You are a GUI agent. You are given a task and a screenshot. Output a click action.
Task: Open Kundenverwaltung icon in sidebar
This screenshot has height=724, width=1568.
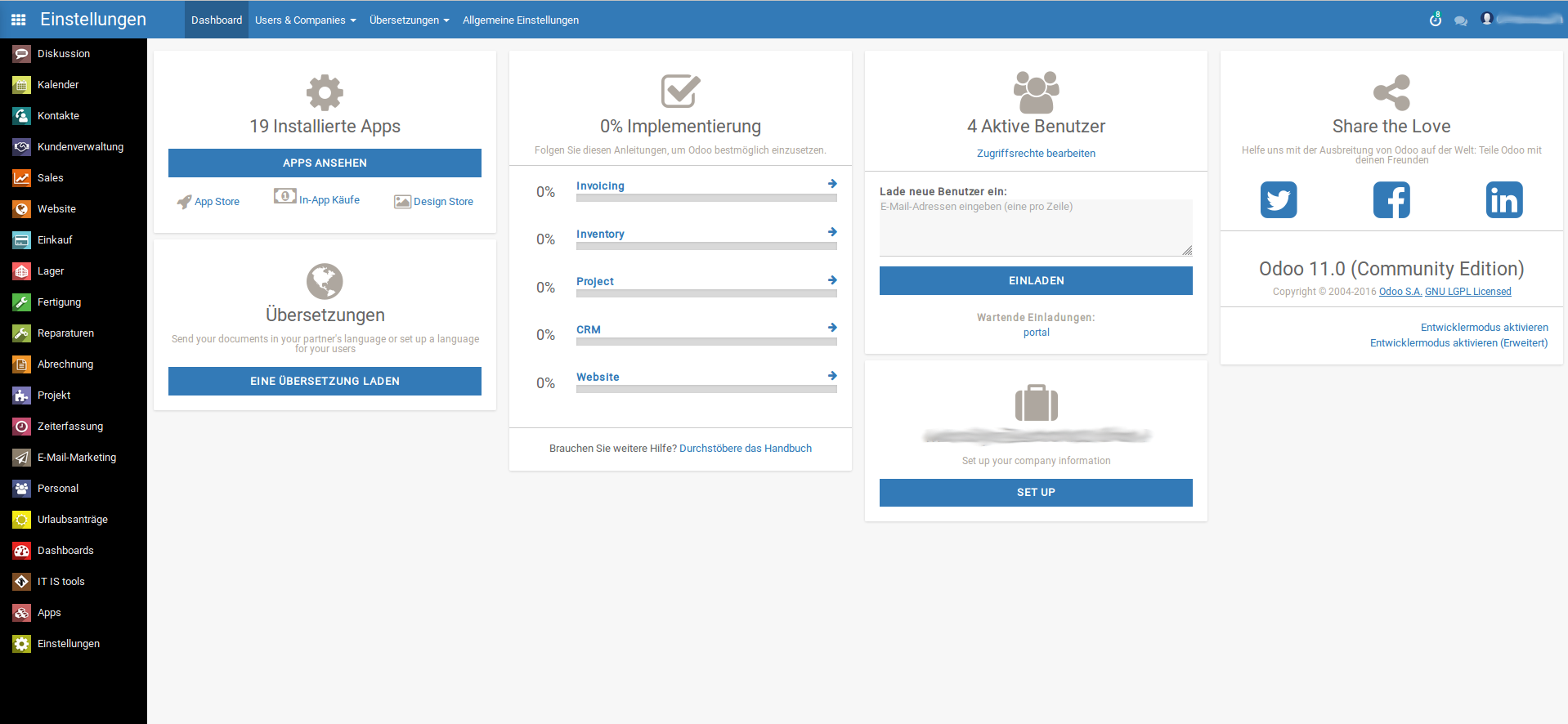coord(22,147)
